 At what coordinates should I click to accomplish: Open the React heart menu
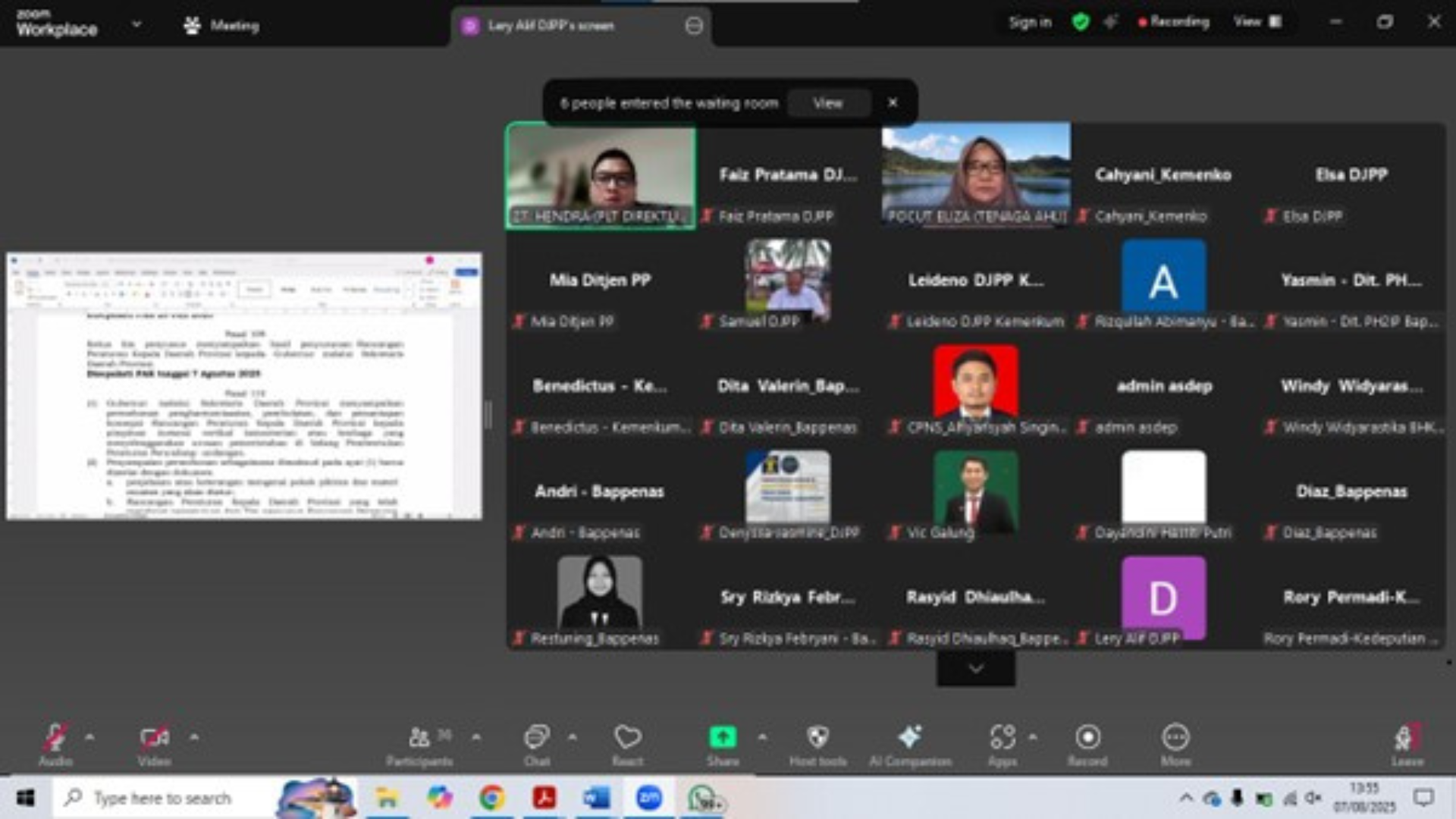pos(628,744)
